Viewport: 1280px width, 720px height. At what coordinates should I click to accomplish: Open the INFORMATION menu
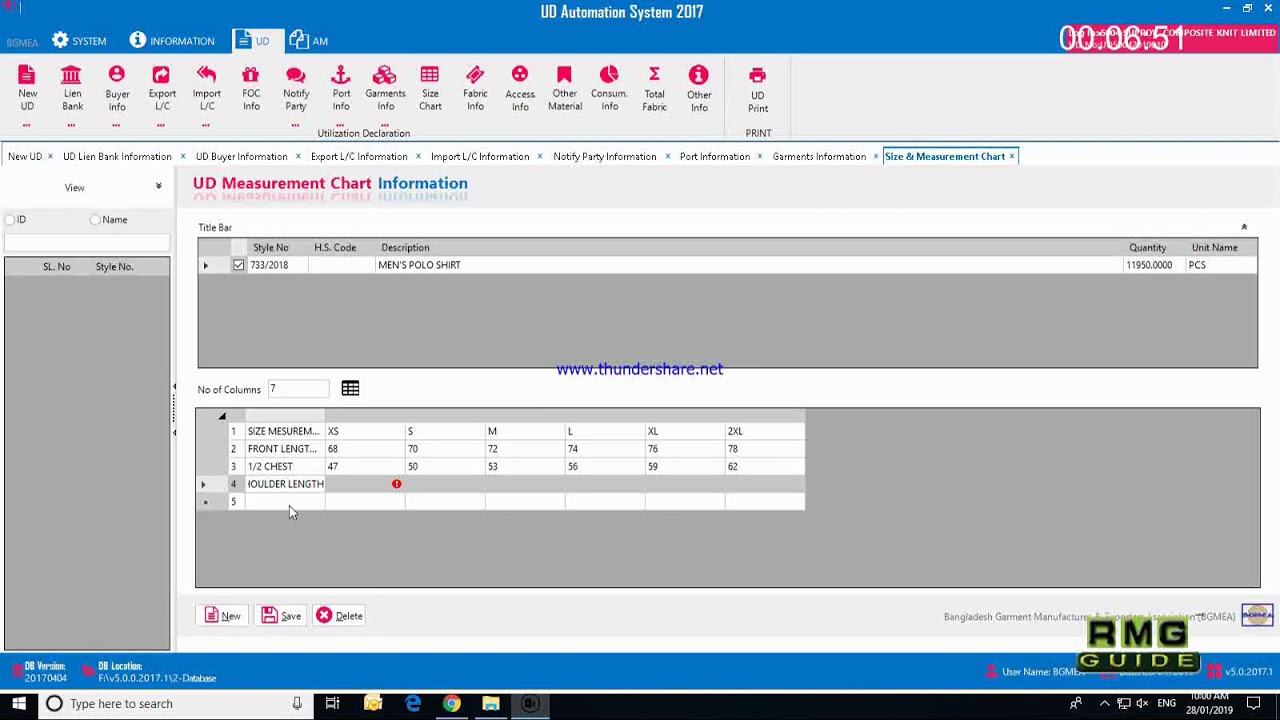(172, 41)
